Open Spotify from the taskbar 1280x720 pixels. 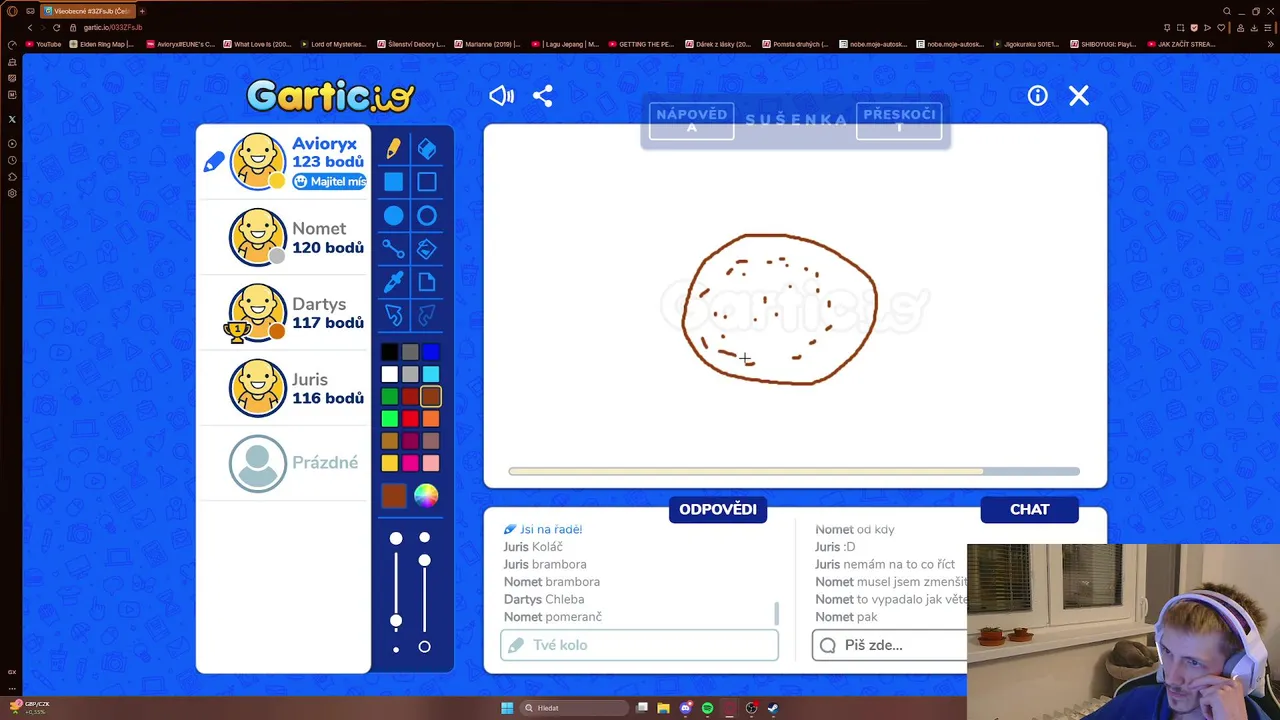pos(707,708)
